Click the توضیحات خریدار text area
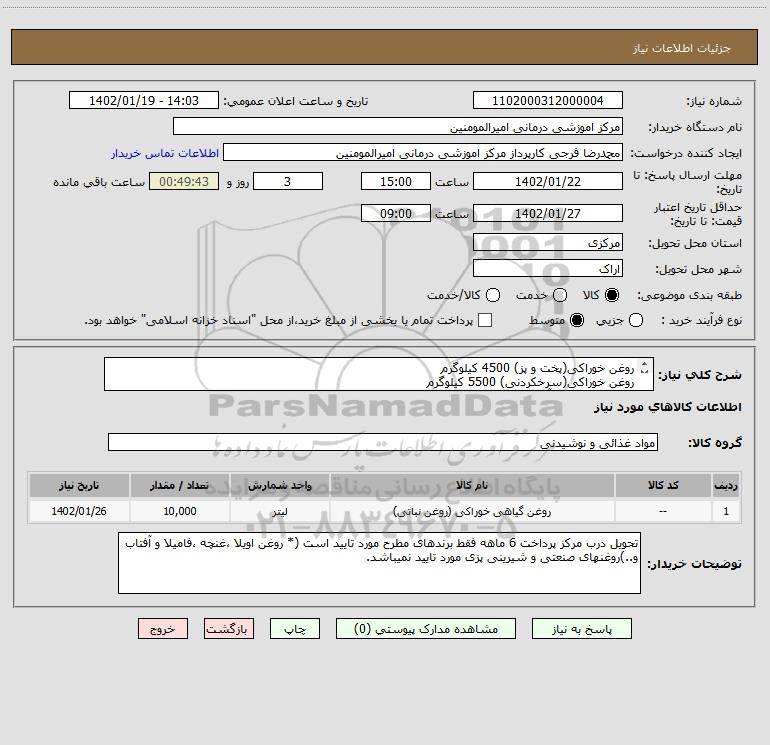The width and height of the screenshot is (770, 745). point(379,563)
